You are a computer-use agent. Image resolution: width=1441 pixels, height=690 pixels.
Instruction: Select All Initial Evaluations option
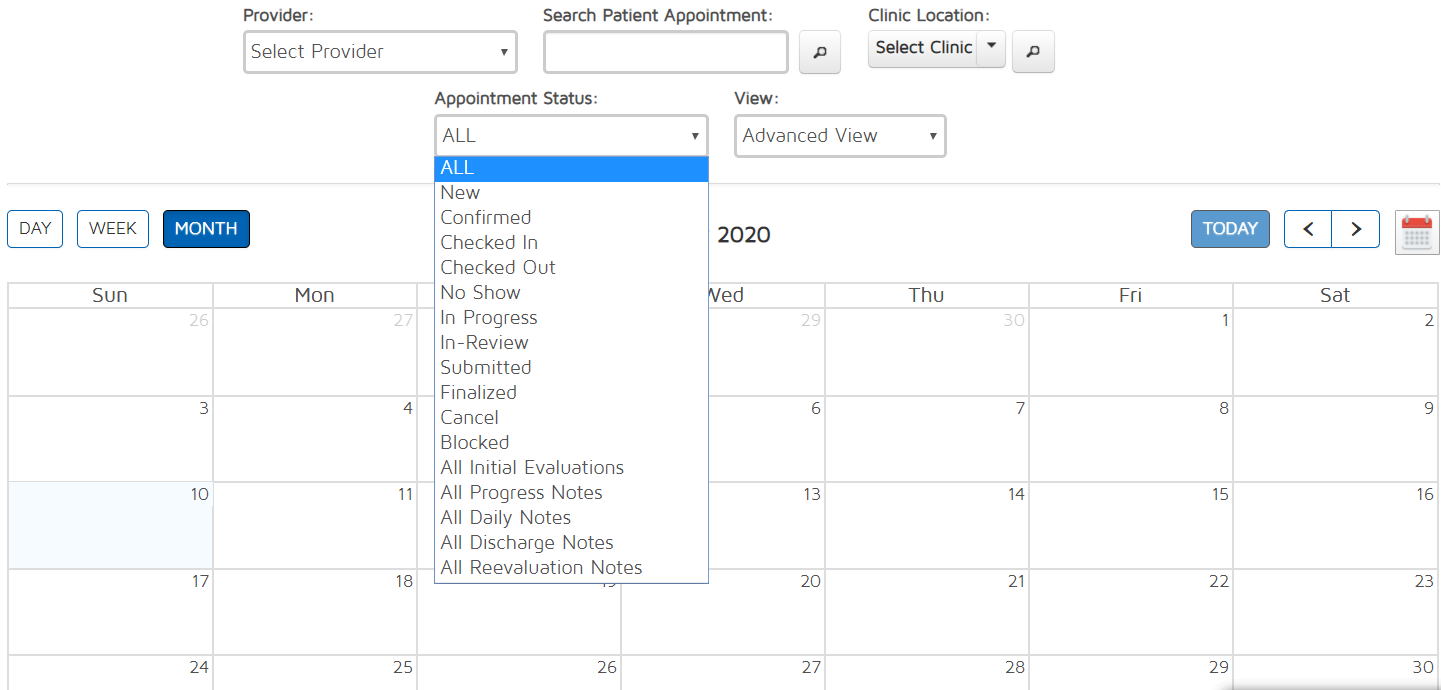(x=532, y=468)
